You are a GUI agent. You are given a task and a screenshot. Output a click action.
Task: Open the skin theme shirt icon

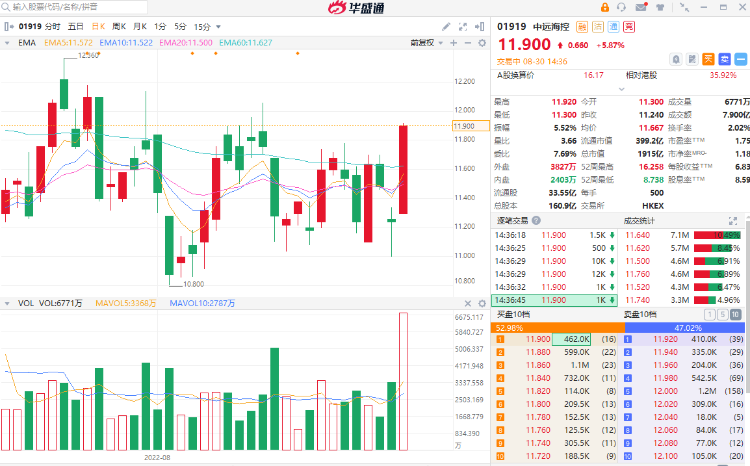click(664, 7)
